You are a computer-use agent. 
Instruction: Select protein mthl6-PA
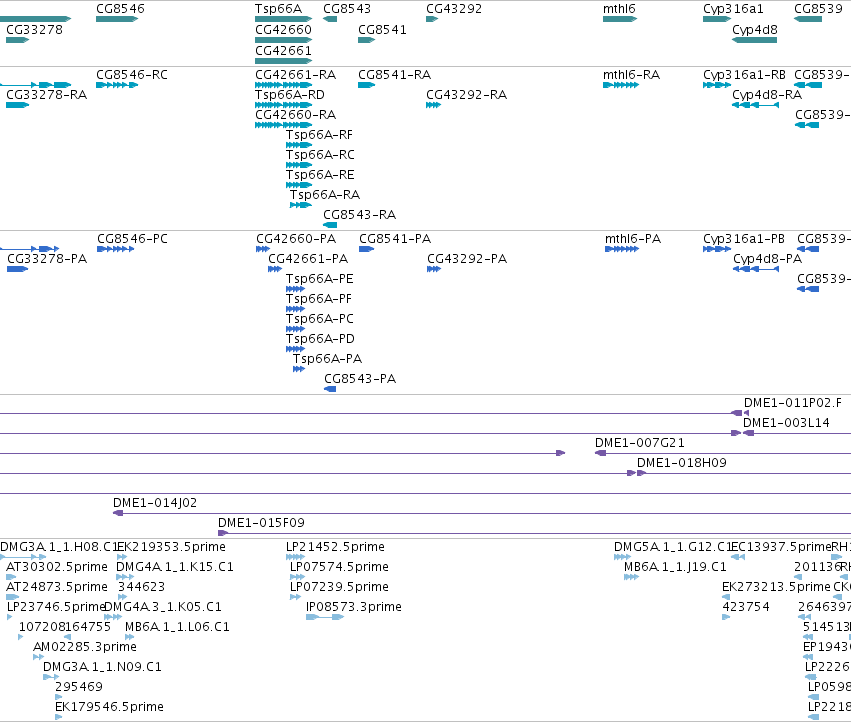tap(622, 249)
